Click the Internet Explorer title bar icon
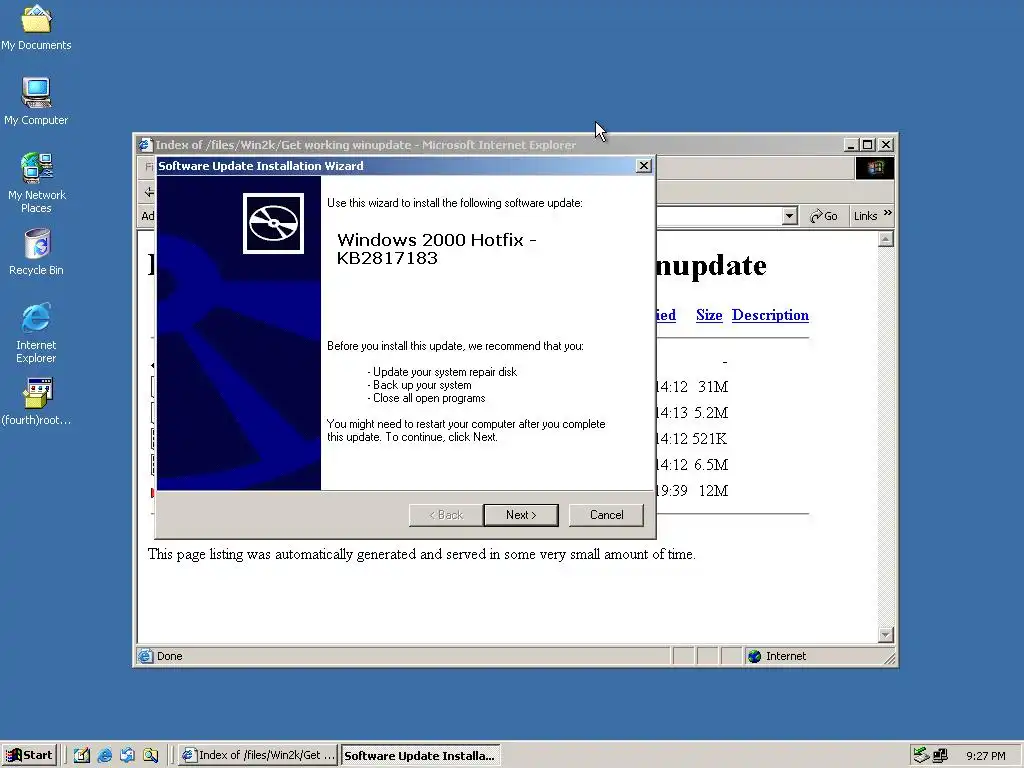1024x768 pixels. coord(145,144)
